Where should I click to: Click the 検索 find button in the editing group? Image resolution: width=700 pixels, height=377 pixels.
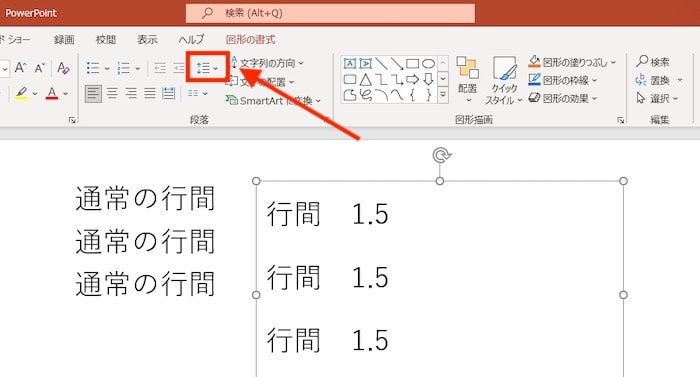point(653,62)
